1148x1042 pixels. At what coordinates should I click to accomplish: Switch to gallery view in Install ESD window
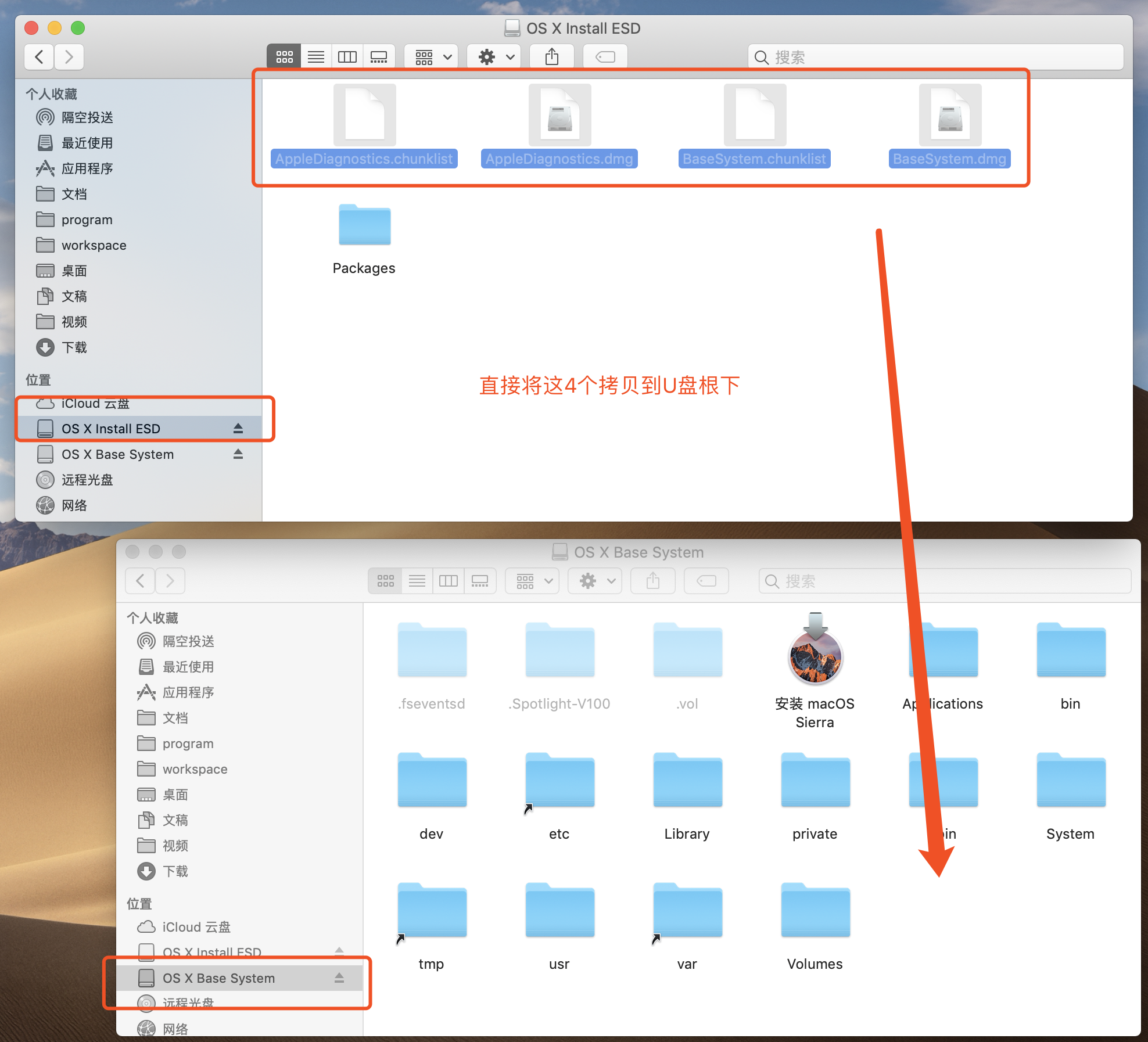click(379, 57)
